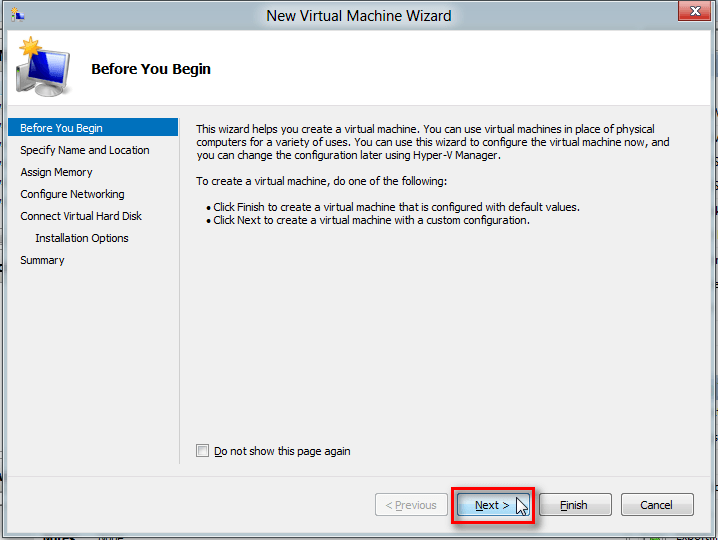The width and height of the screenshot is (718, 540).
Task: Click the virtual machine monitor header icon
Action: [x=43, y=69]
